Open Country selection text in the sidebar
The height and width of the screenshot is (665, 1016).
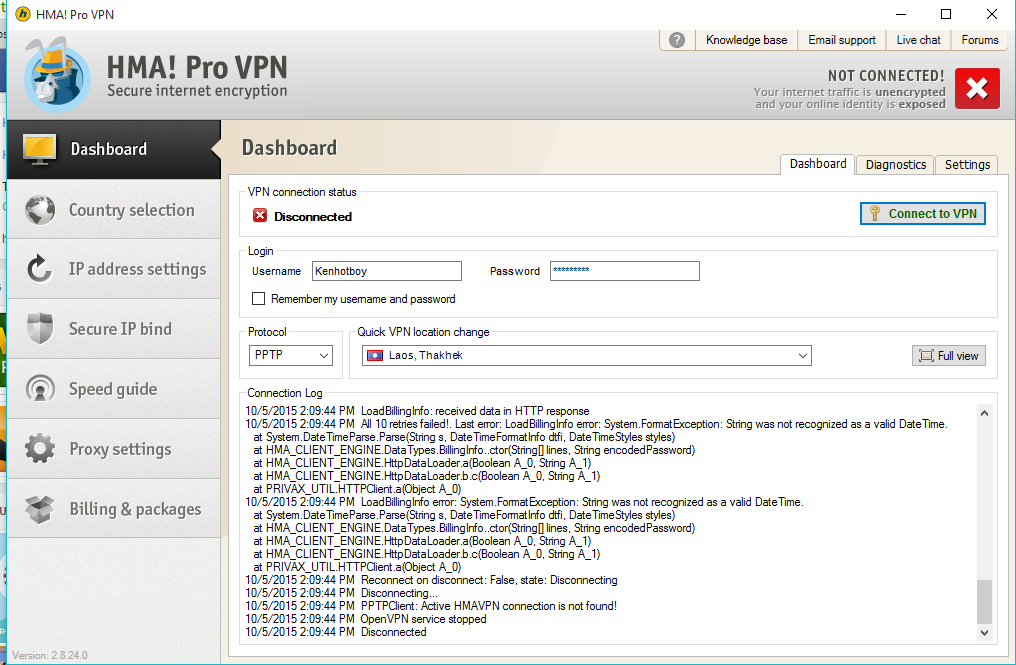coord(132,210)
